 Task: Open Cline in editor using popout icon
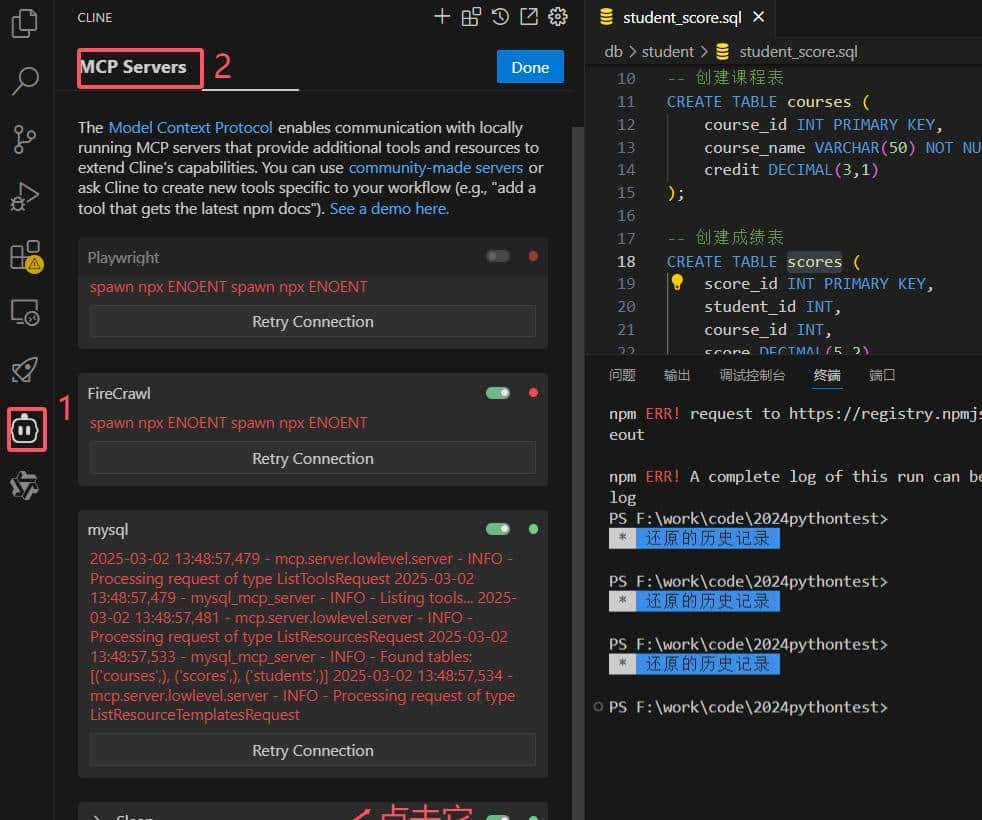pyautogui.click(x=529, y=16)
